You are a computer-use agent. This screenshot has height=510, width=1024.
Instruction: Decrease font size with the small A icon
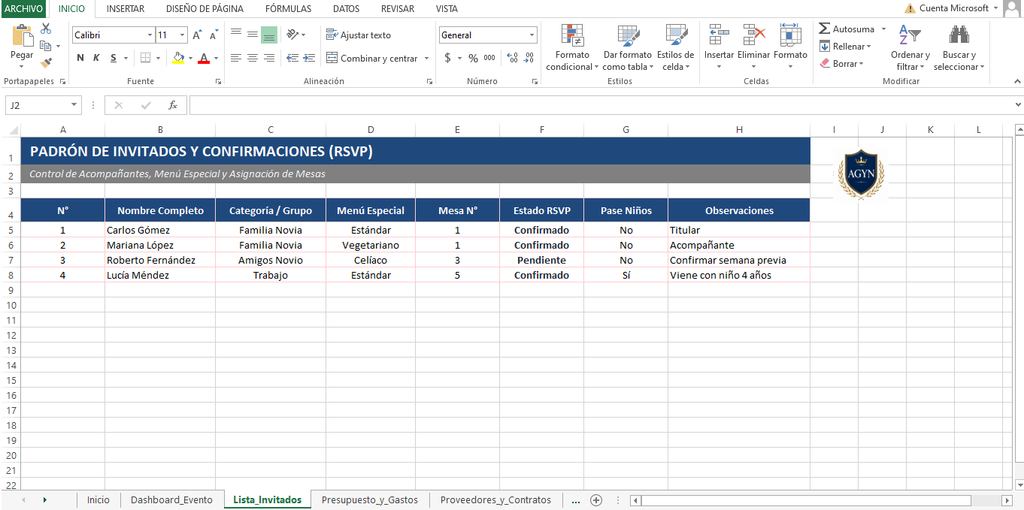[x=213, y=35]
